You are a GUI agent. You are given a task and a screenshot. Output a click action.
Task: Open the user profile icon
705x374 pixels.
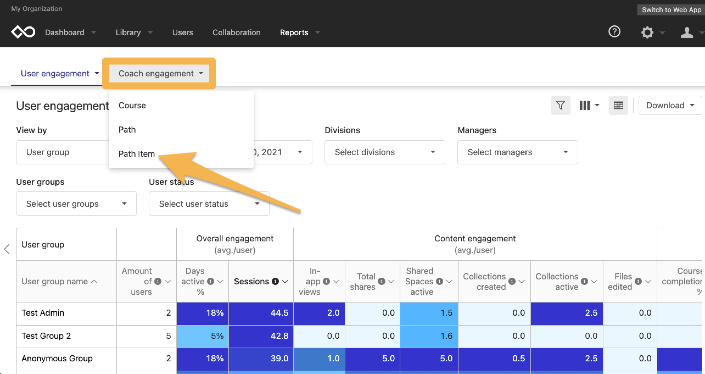[687, 32]
